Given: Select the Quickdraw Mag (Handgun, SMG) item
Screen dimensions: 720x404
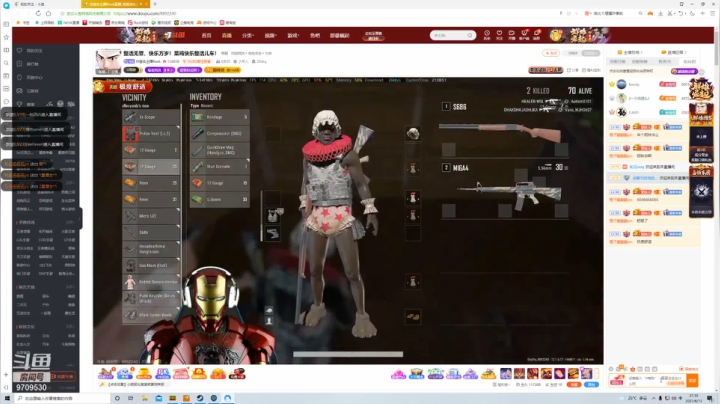Looking at the screenshot, I should pos(219,150).
